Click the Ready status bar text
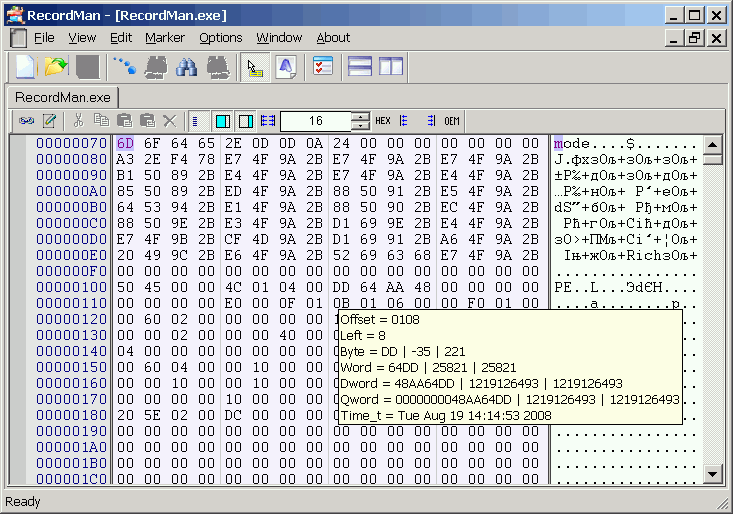Screen dimensions: 733x514 click(x=23, y=502)
